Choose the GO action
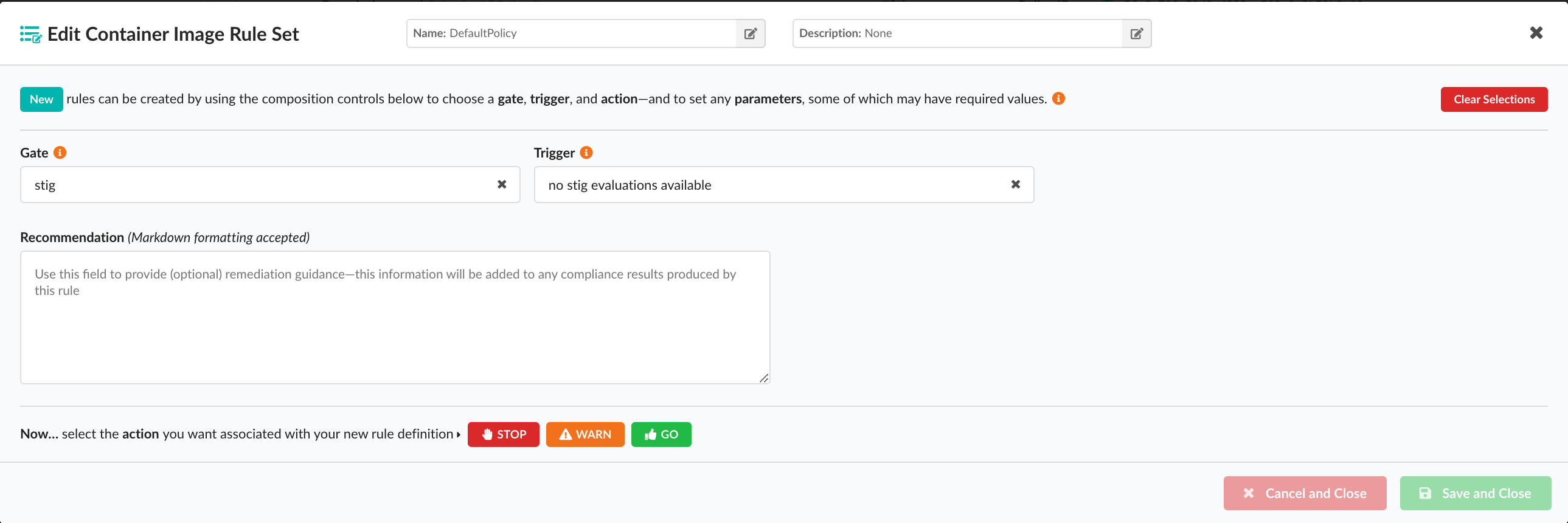 pos(661,434)
